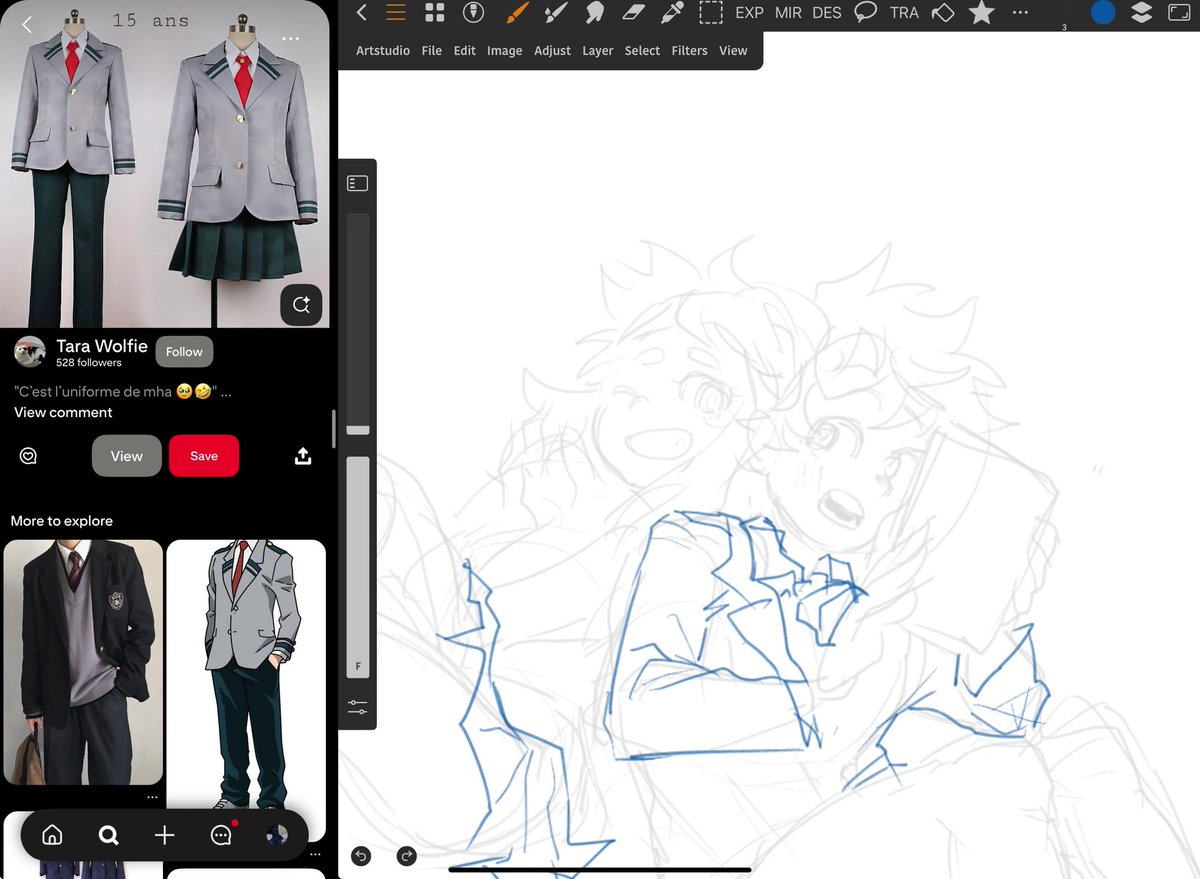The image size is (1200, 879).
Task: Open the File menu
Action: tap(431, 50)
